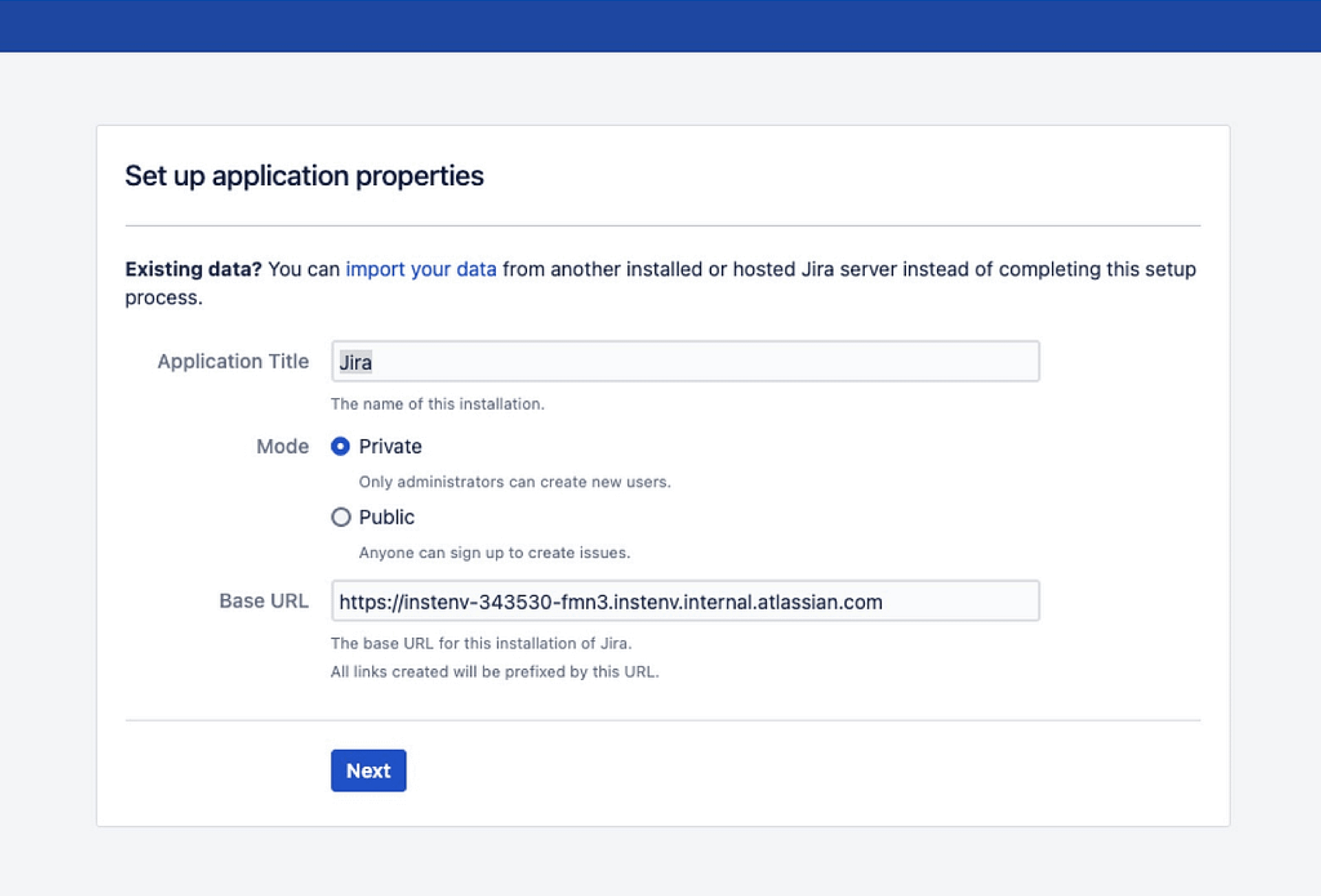
Task: Select the Set up application properties heading
Action: coord(304,176)
